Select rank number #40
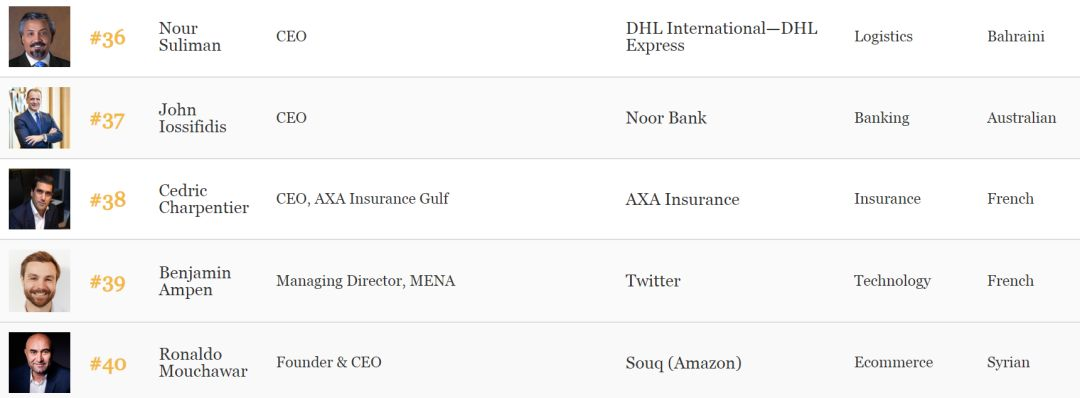The height and width of the screenshot is (398, 1080). [x=108, y=363]
